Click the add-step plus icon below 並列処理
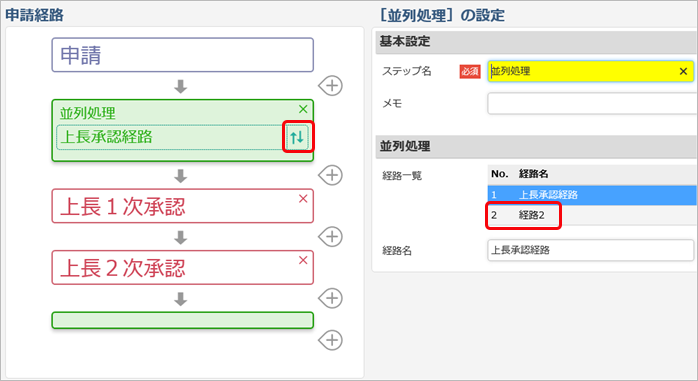698x381 pixels. [x=331, y=175]
